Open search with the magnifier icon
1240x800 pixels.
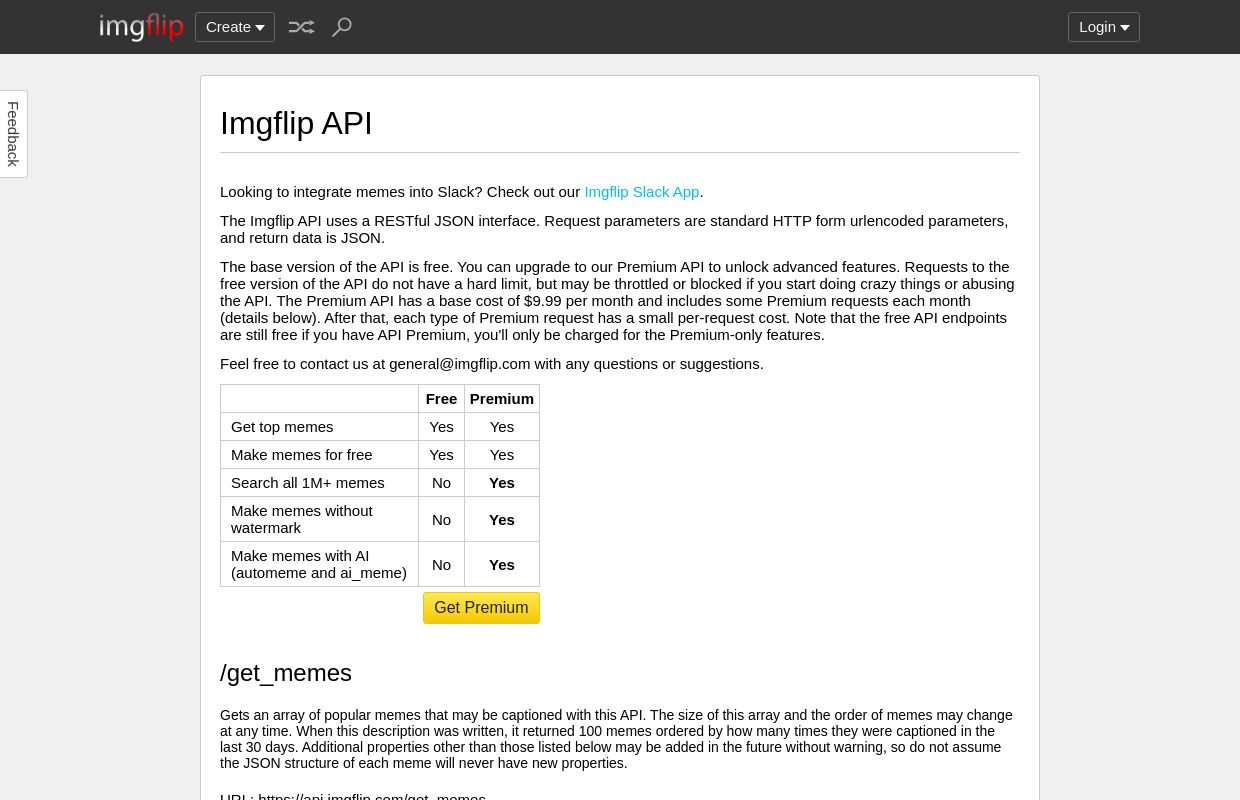click(342, 27)
